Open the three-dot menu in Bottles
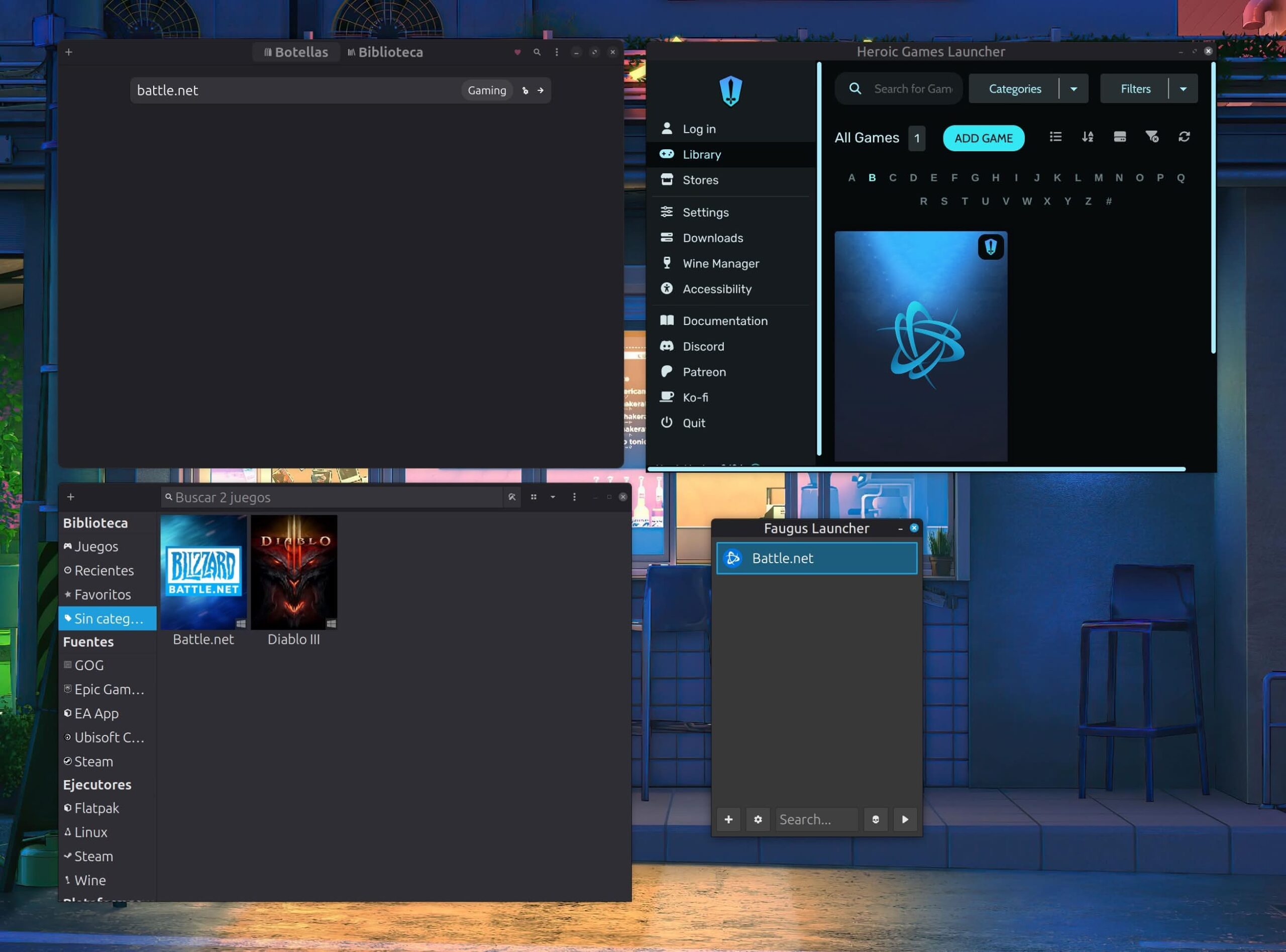The height and width of the screenshot is (952, 1286). [x=557, y=52]
